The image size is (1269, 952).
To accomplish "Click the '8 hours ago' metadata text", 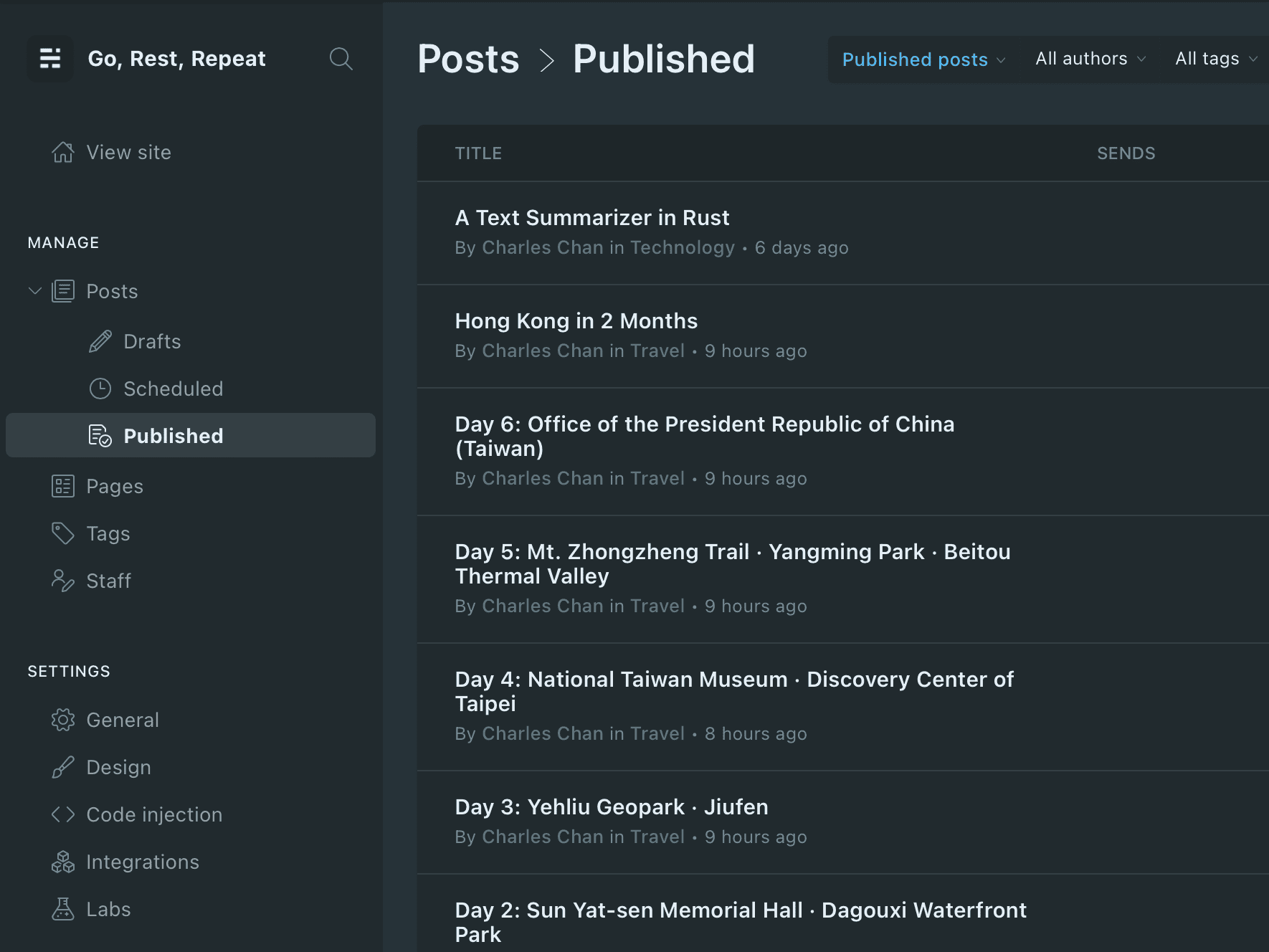I will [756, 734].
